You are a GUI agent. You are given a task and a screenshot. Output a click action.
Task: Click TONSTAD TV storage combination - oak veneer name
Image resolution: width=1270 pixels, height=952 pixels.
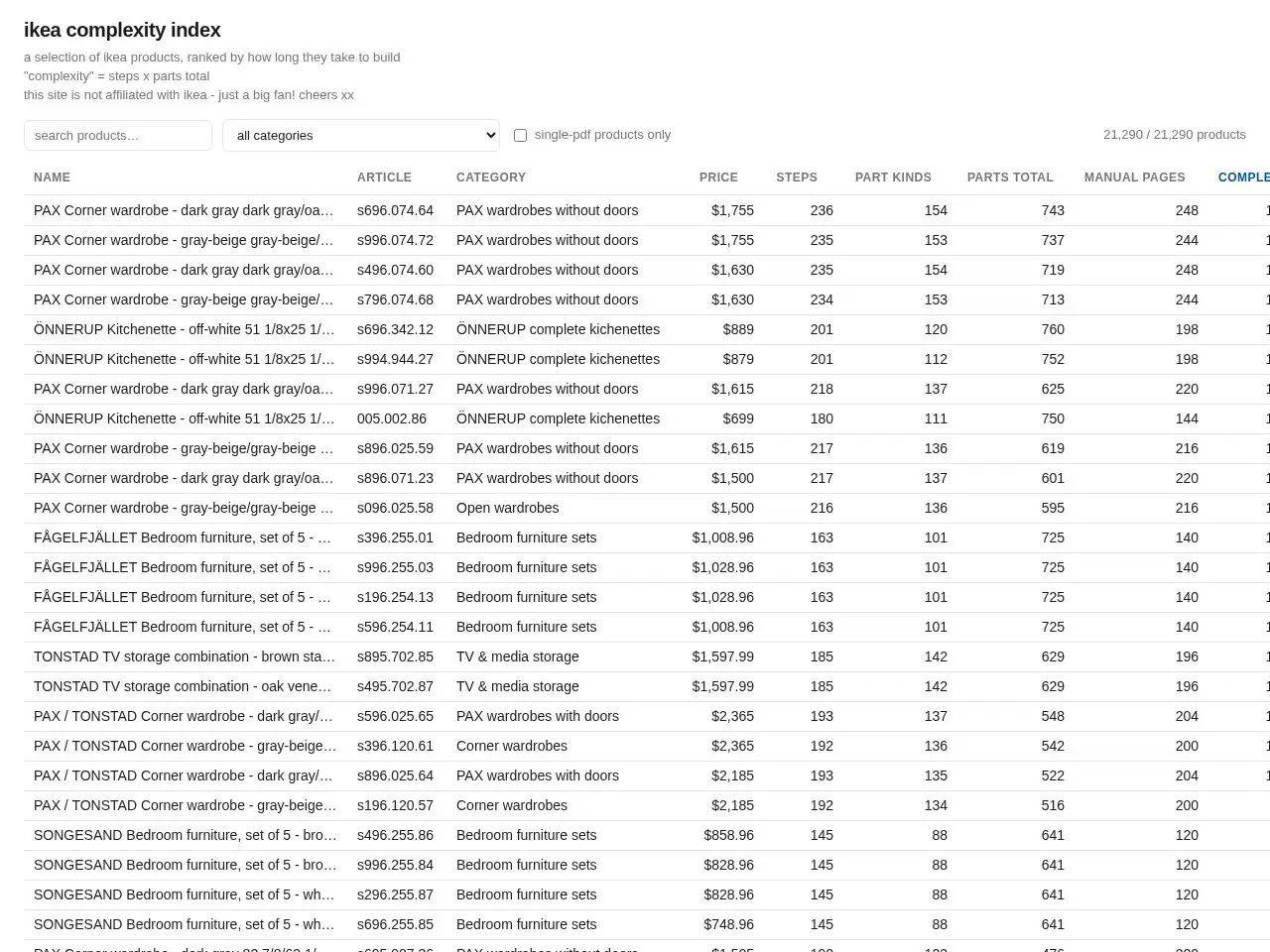(x=185, y=686)
